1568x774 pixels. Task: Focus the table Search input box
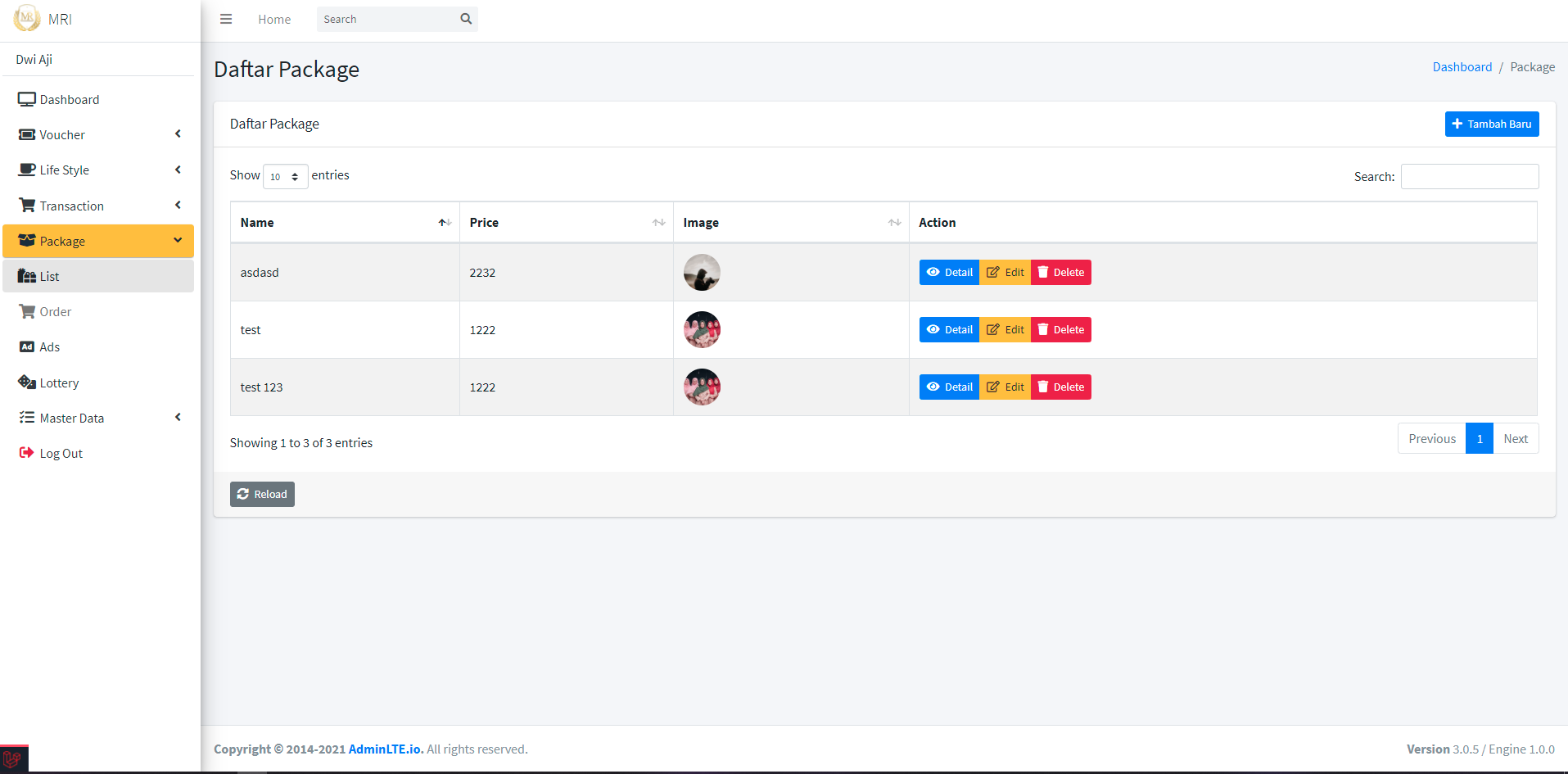pos(1470,176)
